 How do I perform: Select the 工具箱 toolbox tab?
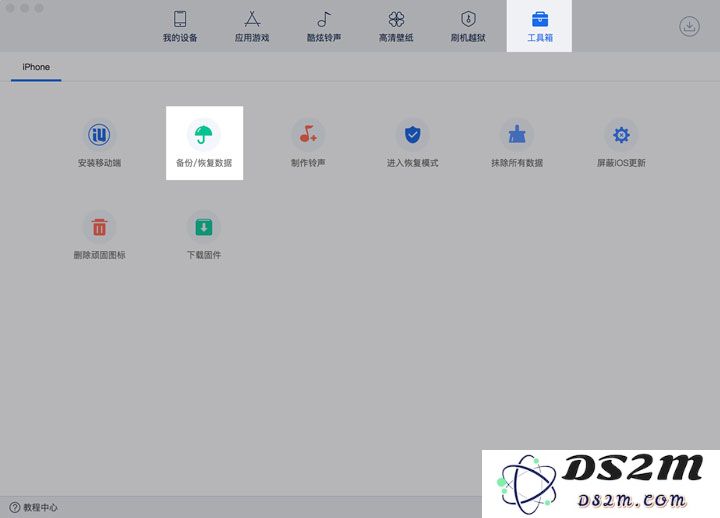[540, 26]
